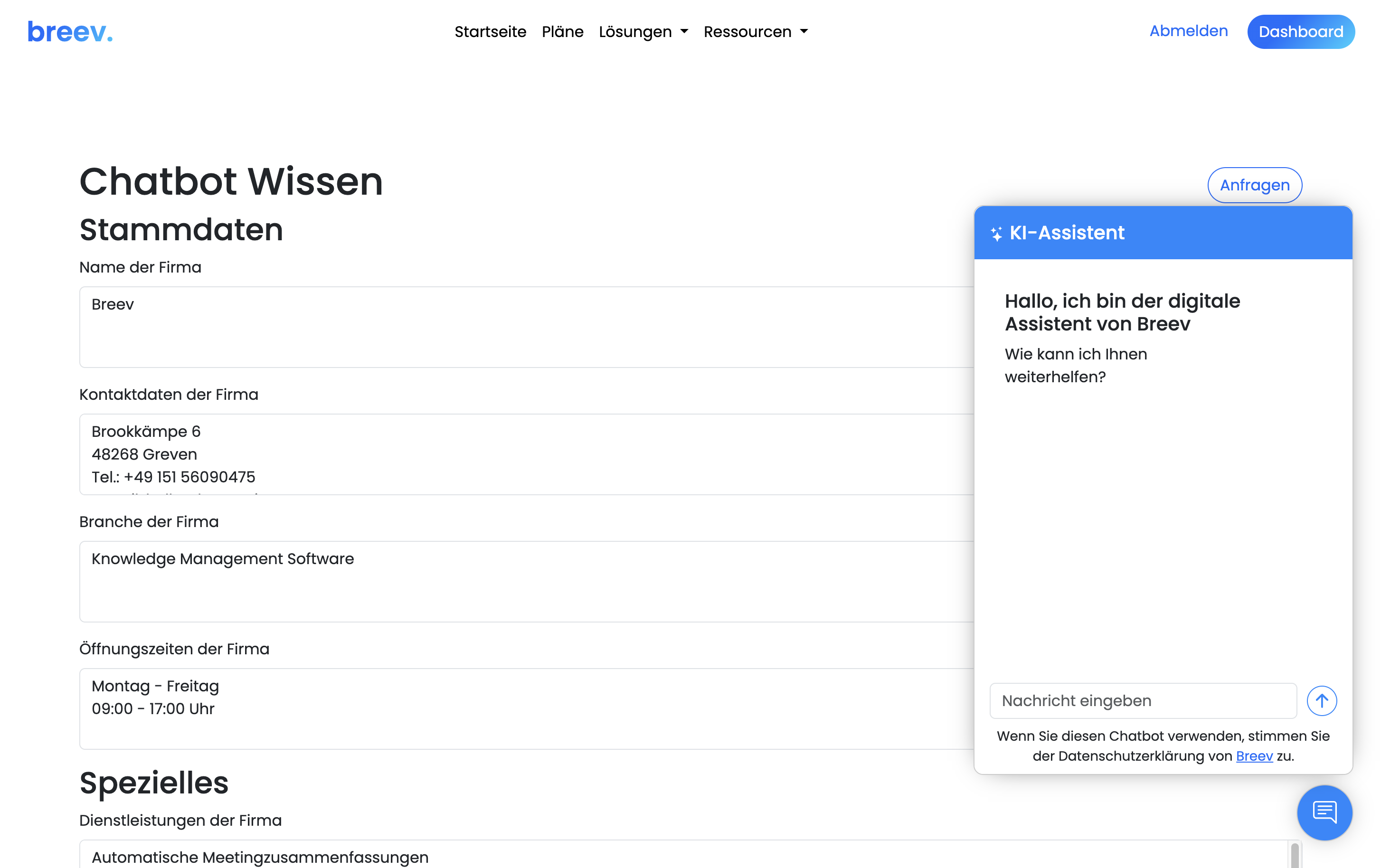The width and height of the screenshot is (1381, 868).
Task: Click the Abmelden link
Action: pos(1188,31)
